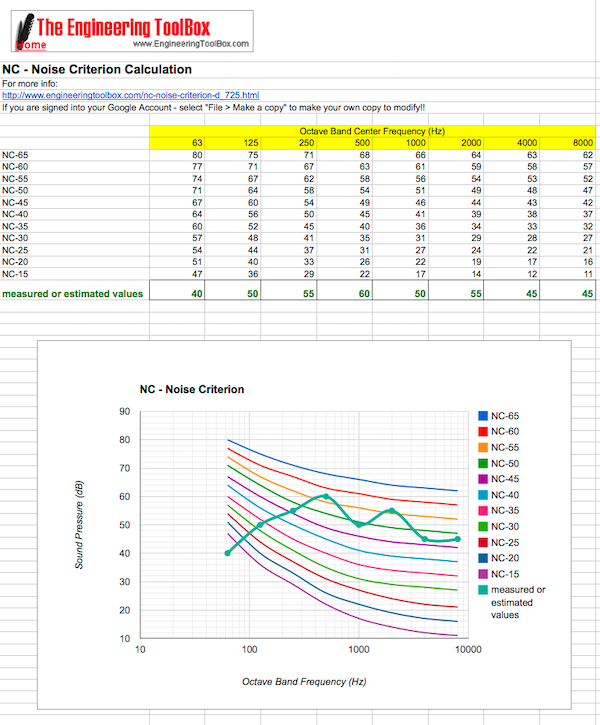Click the Octave Band Center Frequency header cell
600x725 pixels.
[x=372, y=131]
